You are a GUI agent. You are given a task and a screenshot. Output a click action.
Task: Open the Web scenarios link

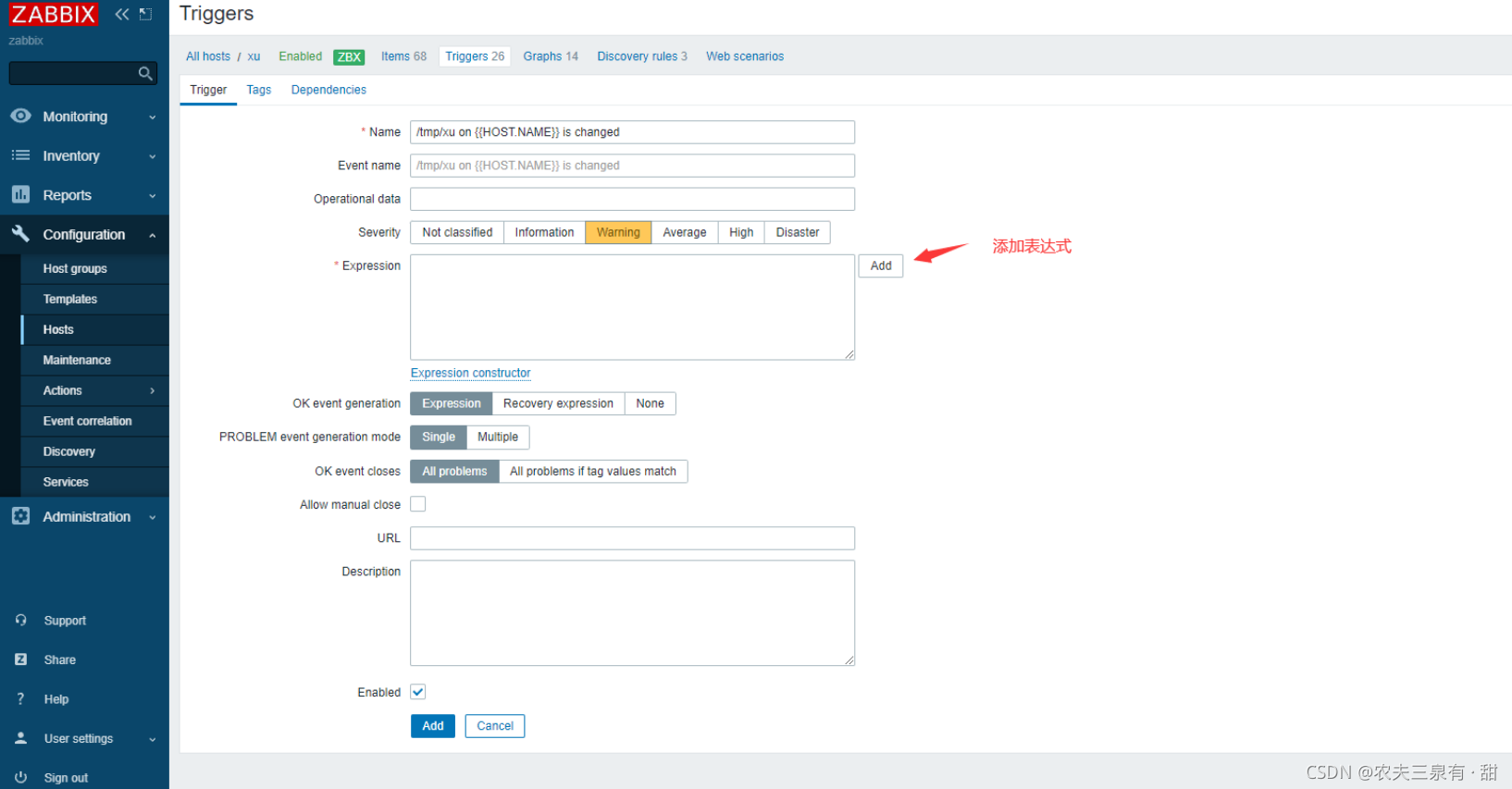click(745, 56)
